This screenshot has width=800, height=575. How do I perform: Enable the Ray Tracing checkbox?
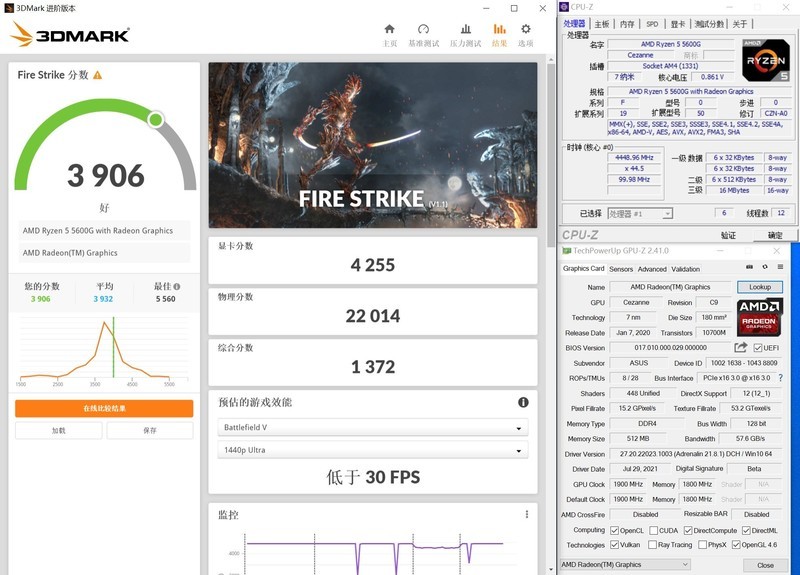tap(651, 545)
